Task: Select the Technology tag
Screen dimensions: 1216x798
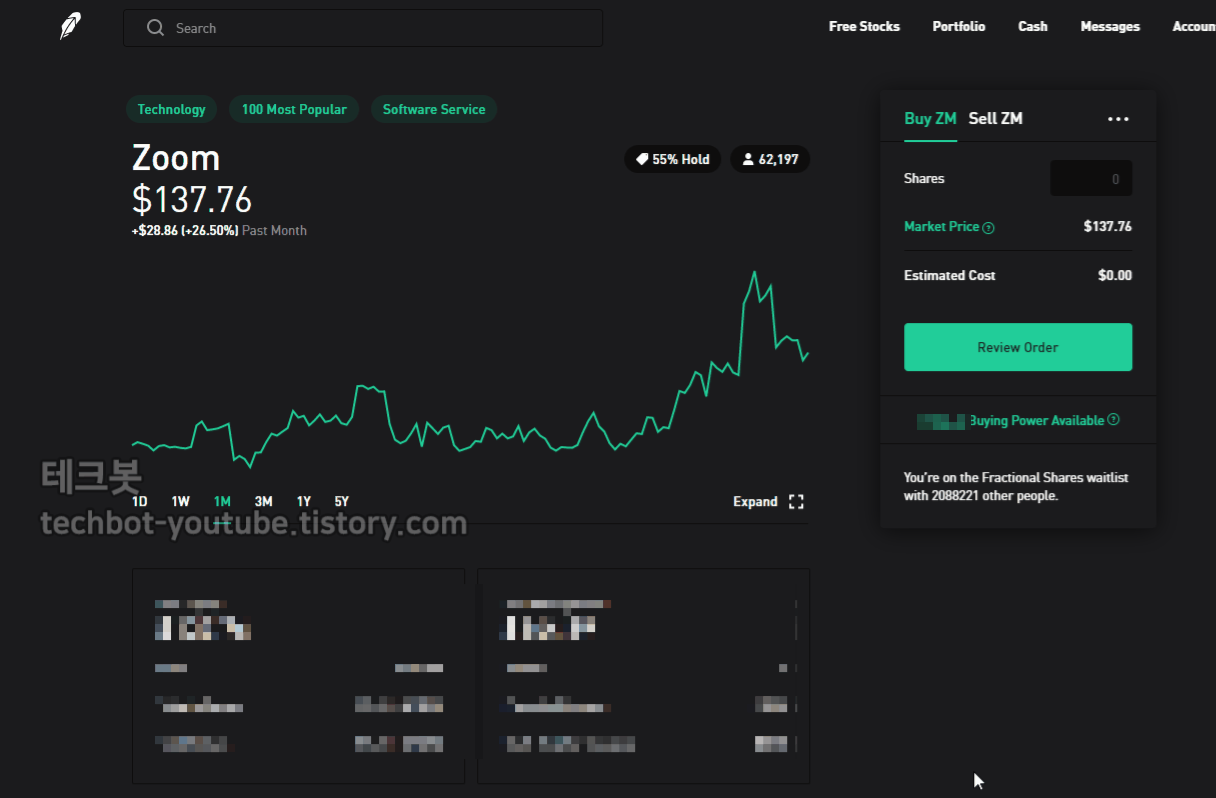Action: click(x=171, y=110)
